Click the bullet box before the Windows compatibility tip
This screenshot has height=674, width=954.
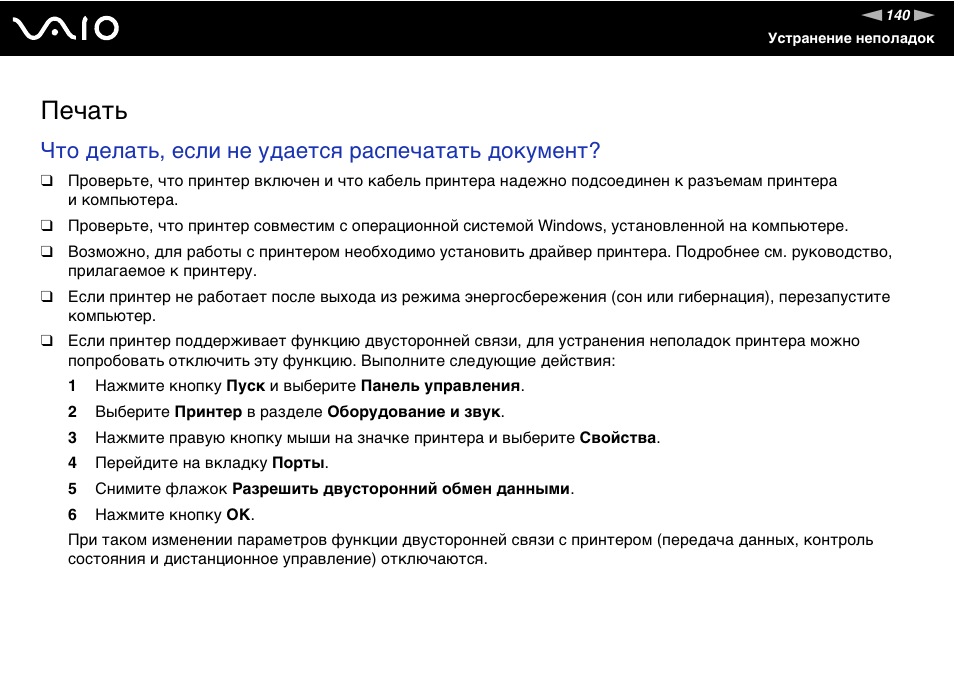pos(46,227)
